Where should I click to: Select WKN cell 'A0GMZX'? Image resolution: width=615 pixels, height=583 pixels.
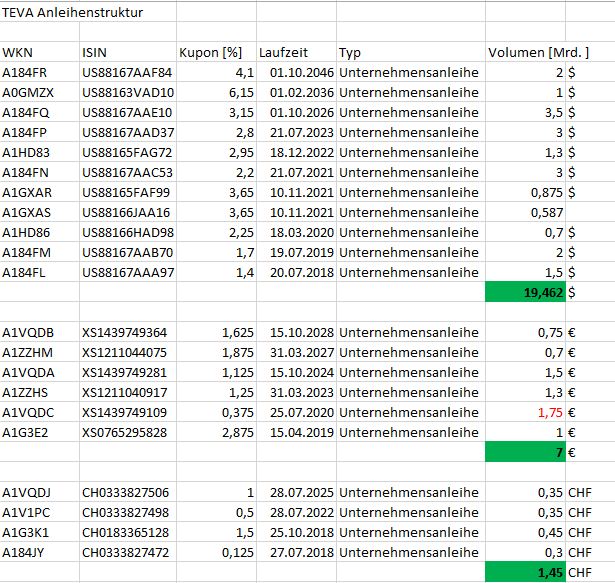click(40, 92)
